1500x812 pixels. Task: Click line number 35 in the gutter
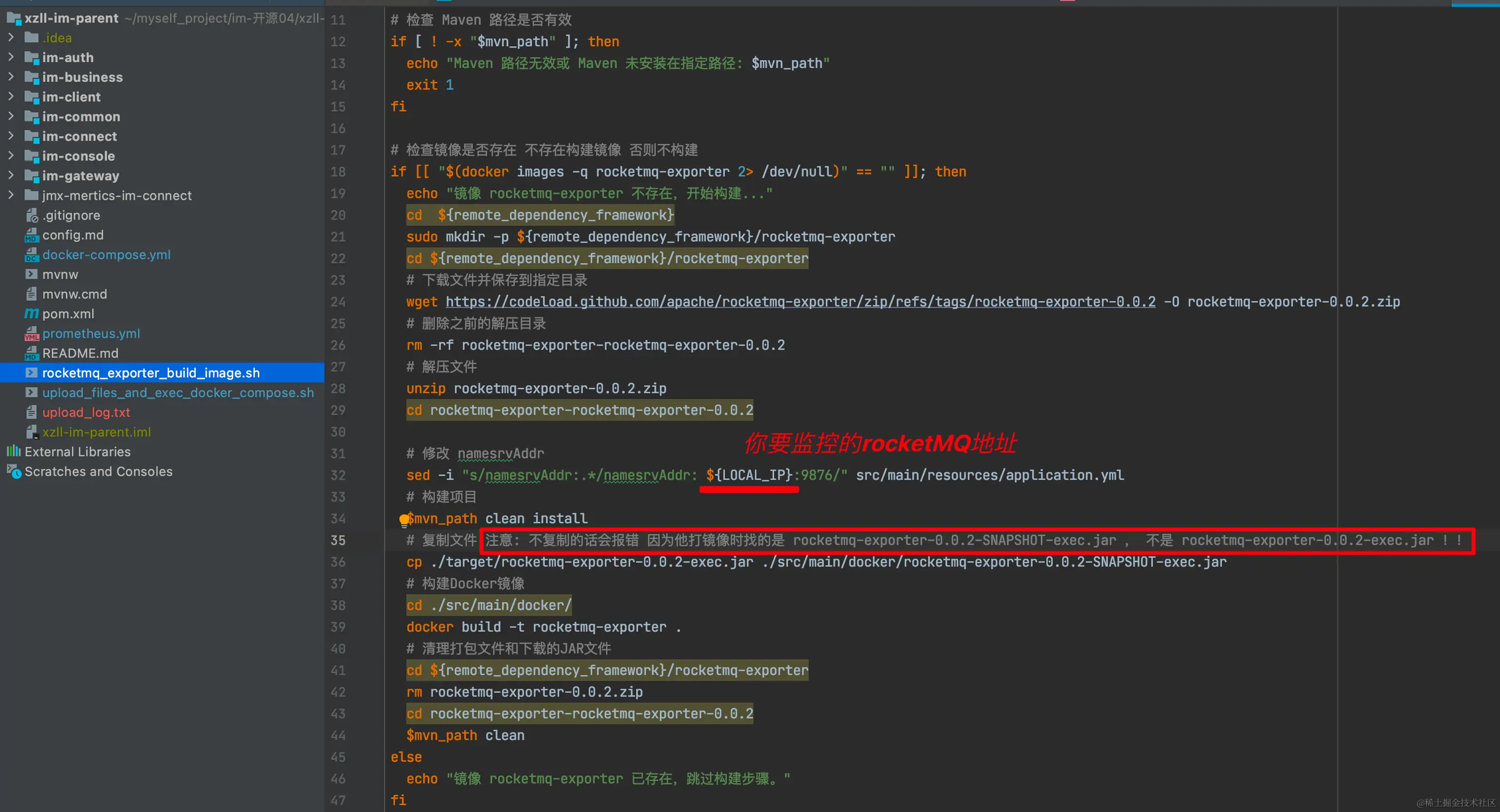click(x=338, y=540)
